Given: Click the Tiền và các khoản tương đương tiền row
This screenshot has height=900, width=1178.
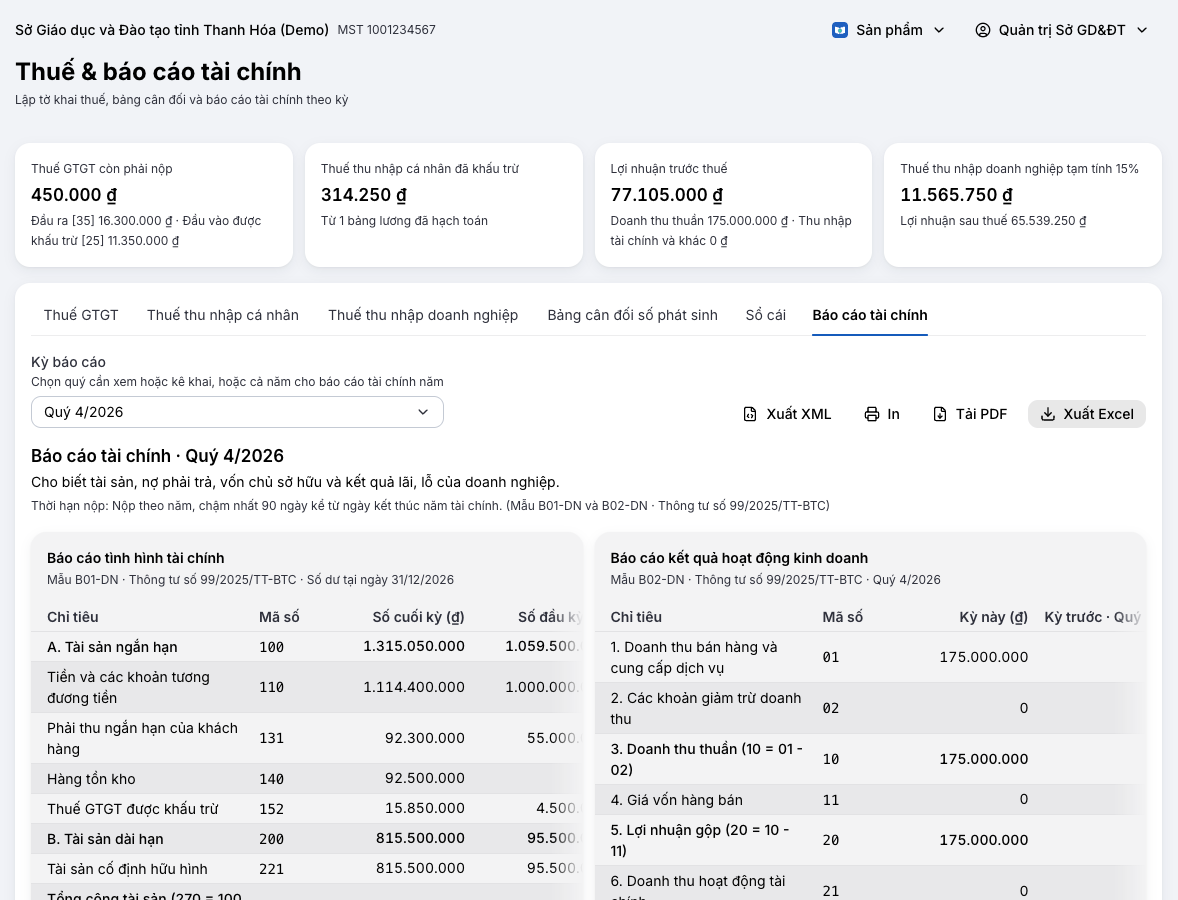Looking at the screenshot, I should point(307,687).
